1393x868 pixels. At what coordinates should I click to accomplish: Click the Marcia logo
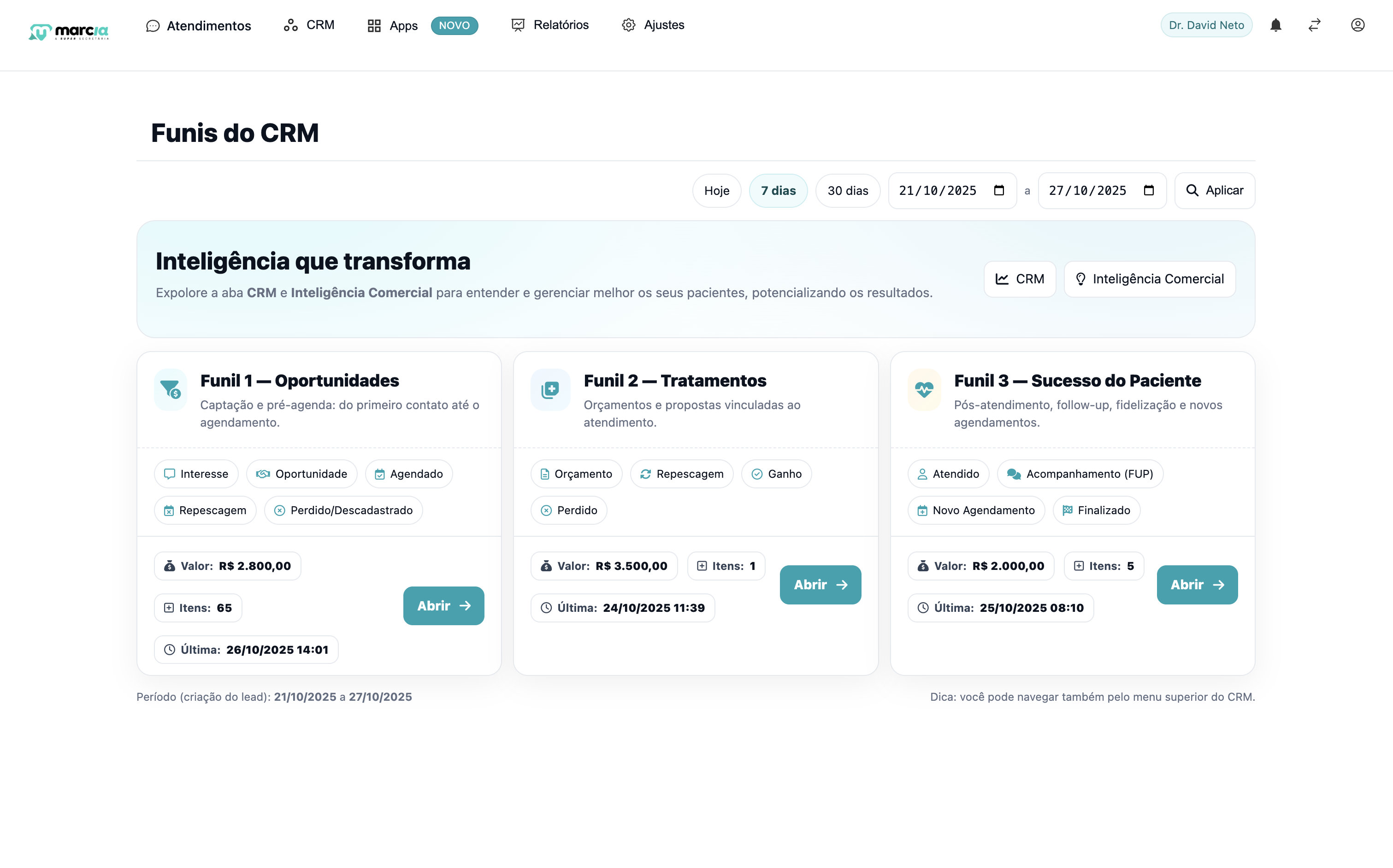click(69, 31)
